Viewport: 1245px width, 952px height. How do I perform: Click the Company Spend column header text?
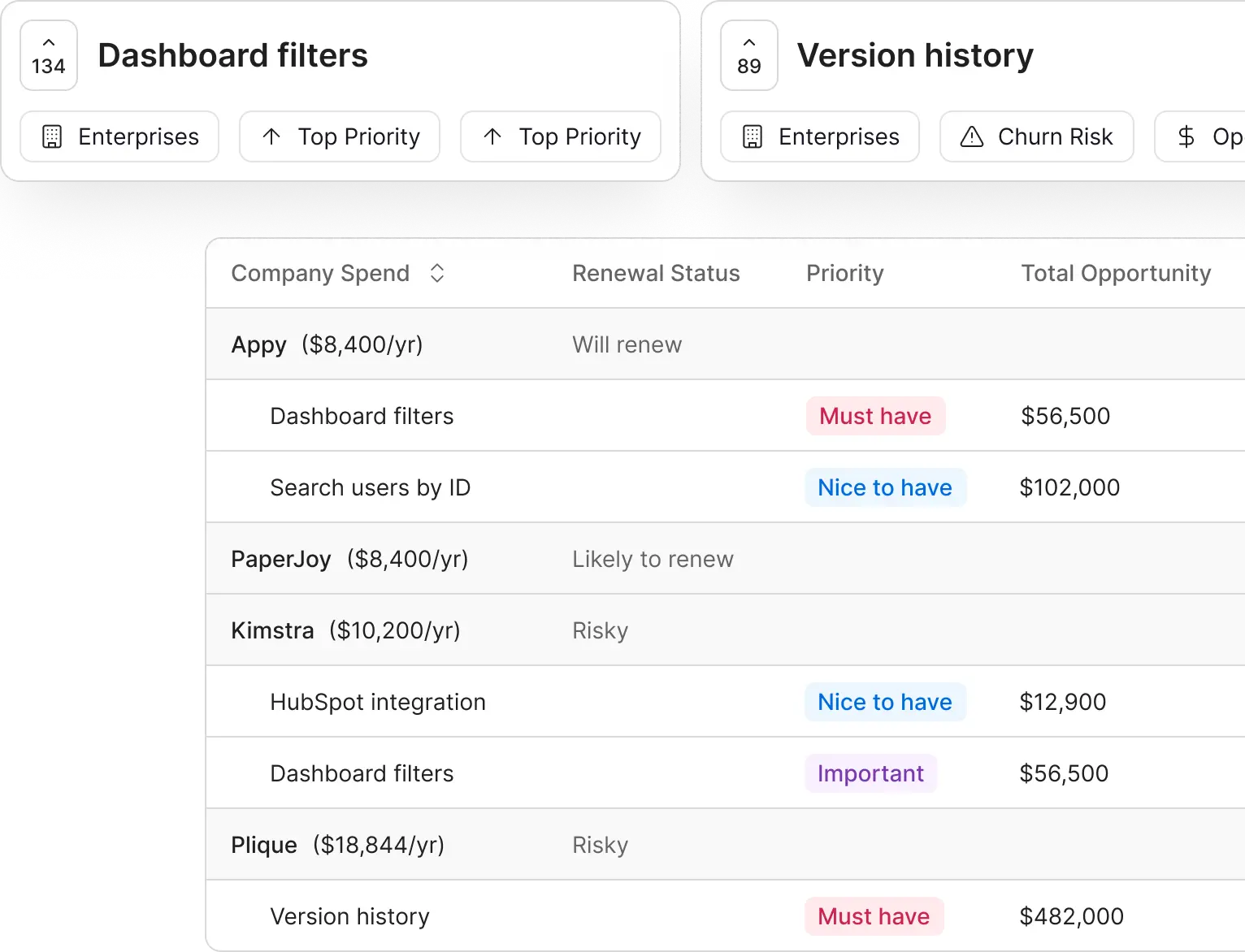click(320, 273)
